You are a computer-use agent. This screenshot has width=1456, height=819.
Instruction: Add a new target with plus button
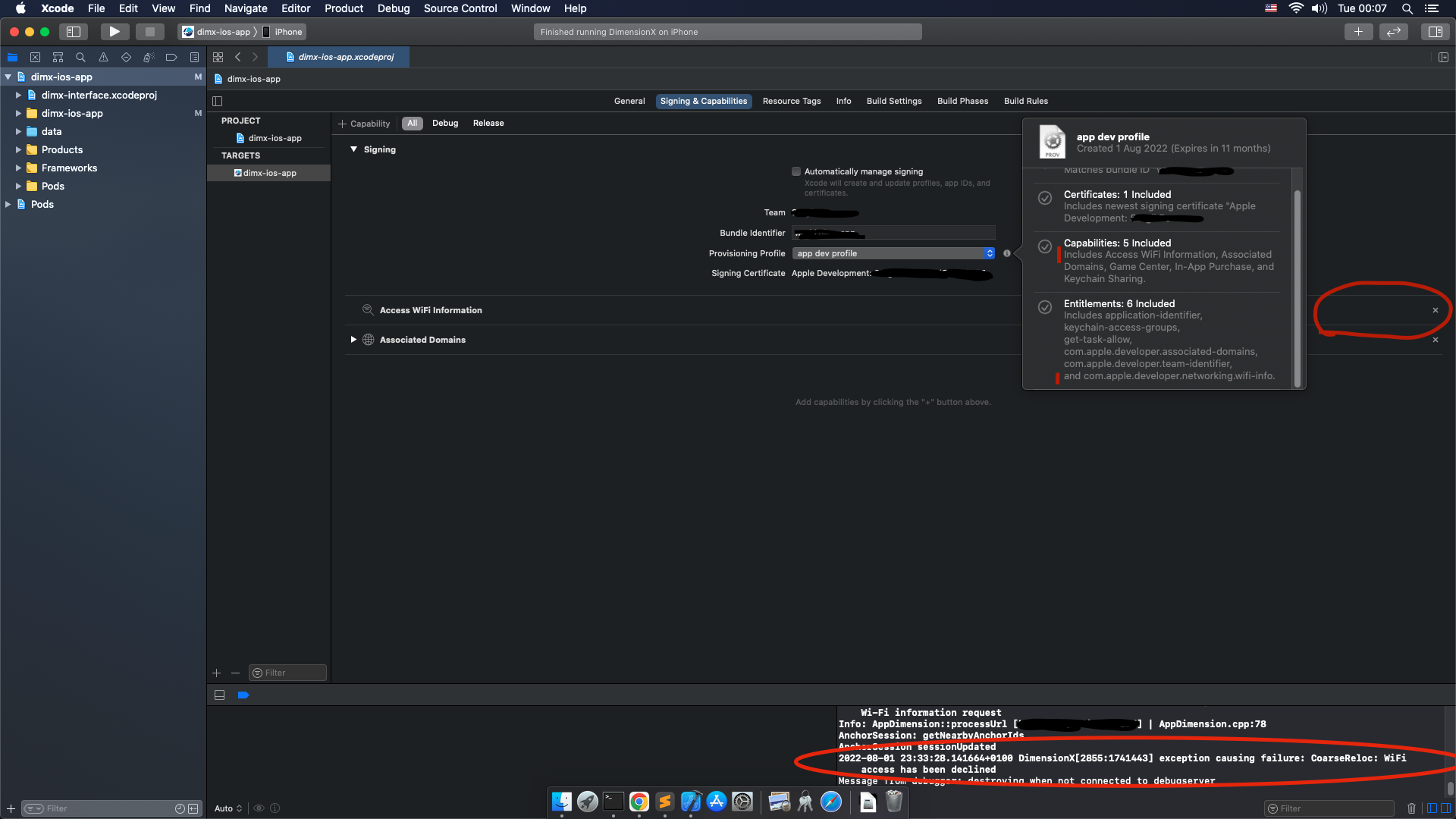tap(217, 673)
